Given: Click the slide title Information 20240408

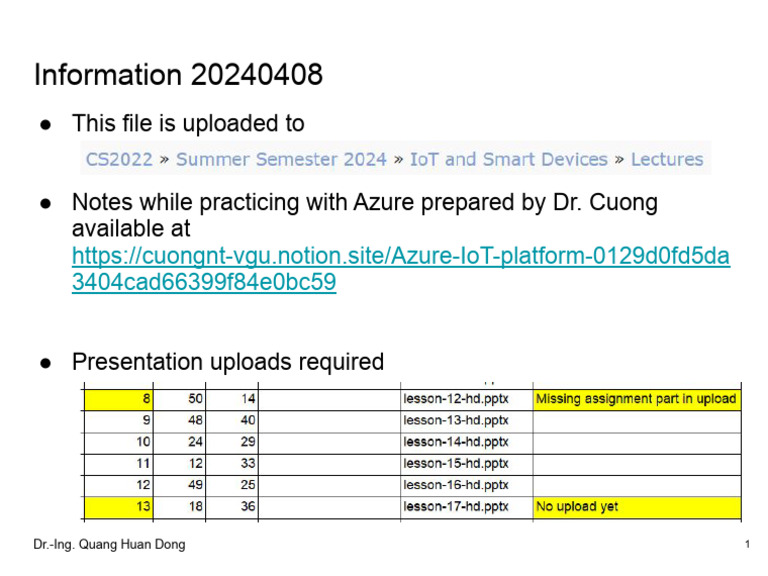Looking at the screenshot, I should (178, 75).
